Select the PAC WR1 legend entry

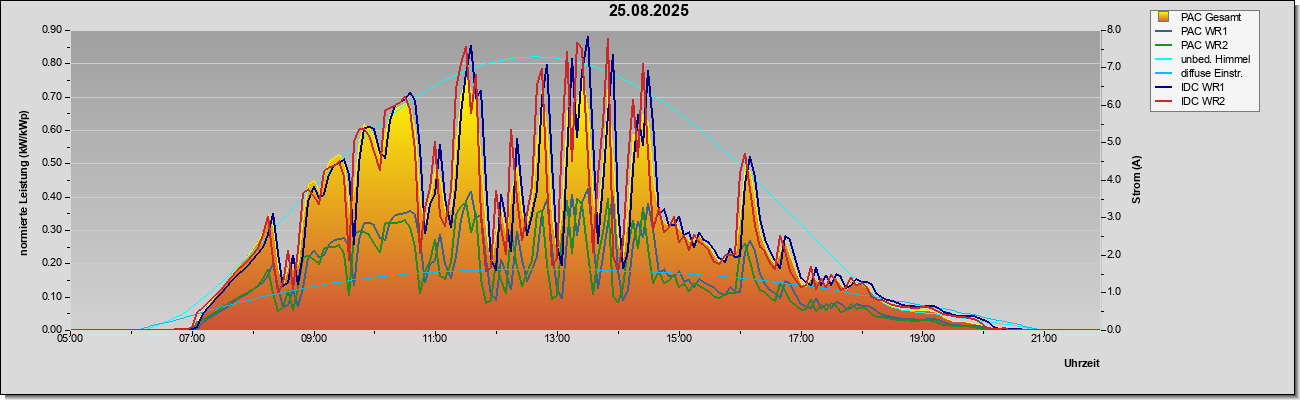pos(1204,32)
